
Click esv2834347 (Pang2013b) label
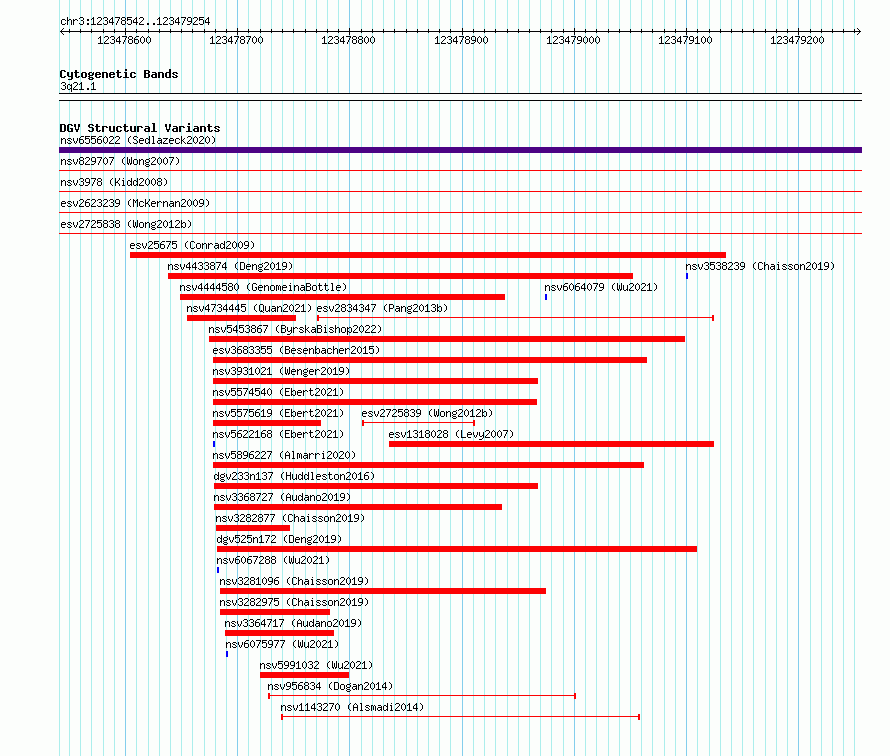pyautogui.click(x=382, y=308)
